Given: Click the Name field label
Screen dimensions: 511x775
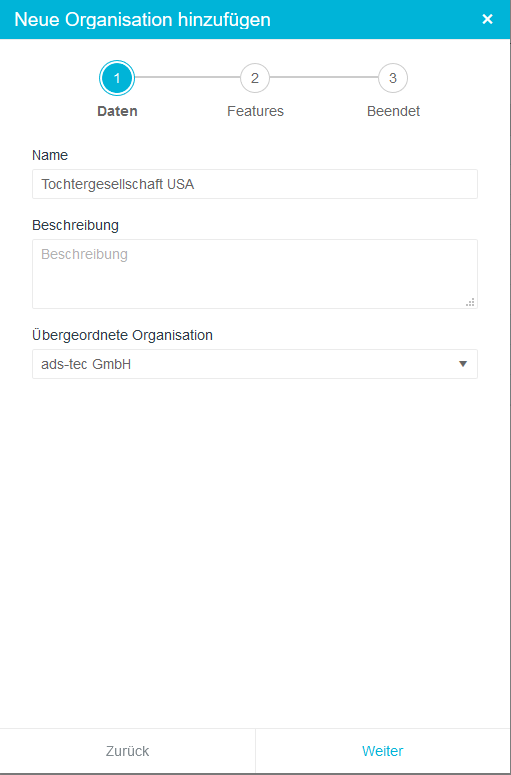Looking at the screenshot, I should [50, 155].
